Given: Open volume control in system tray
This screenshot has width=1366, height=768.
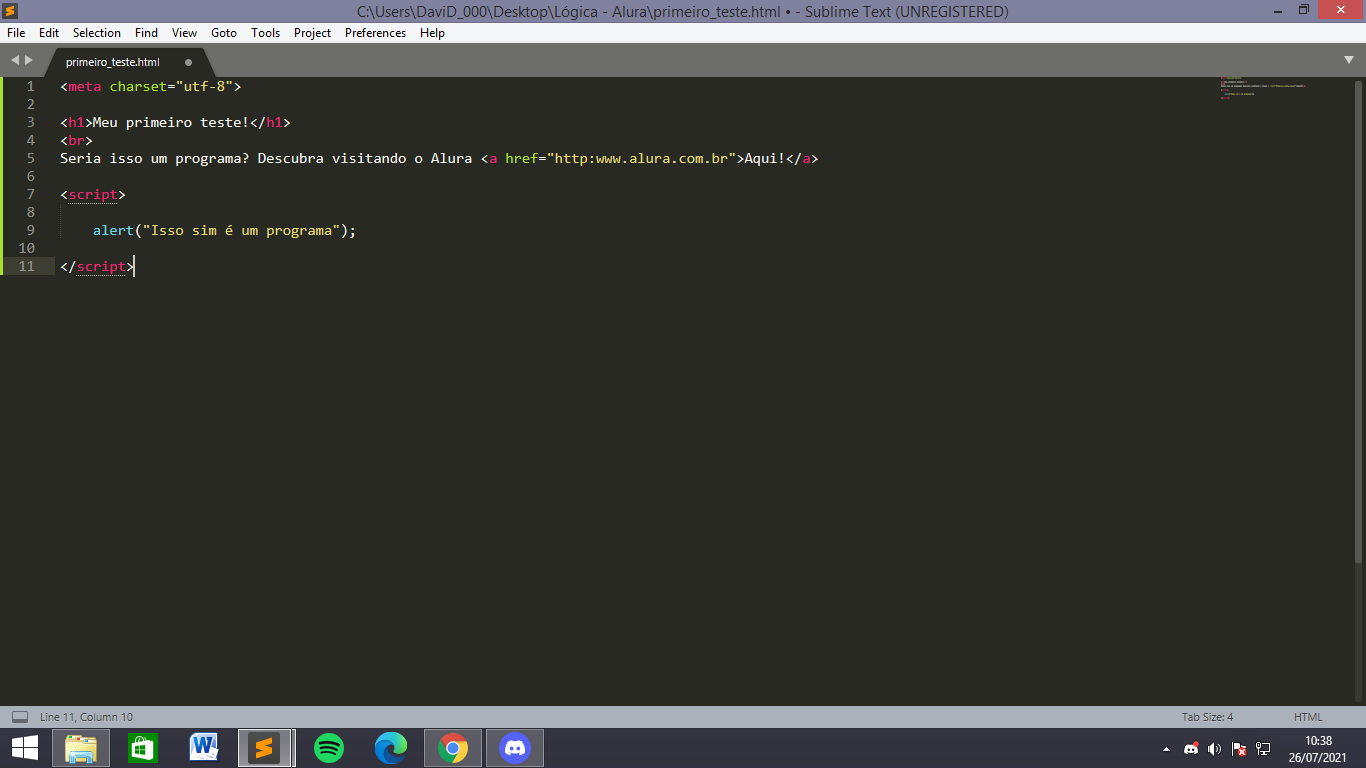Looking at the screenshot, I should point(1215,748).
